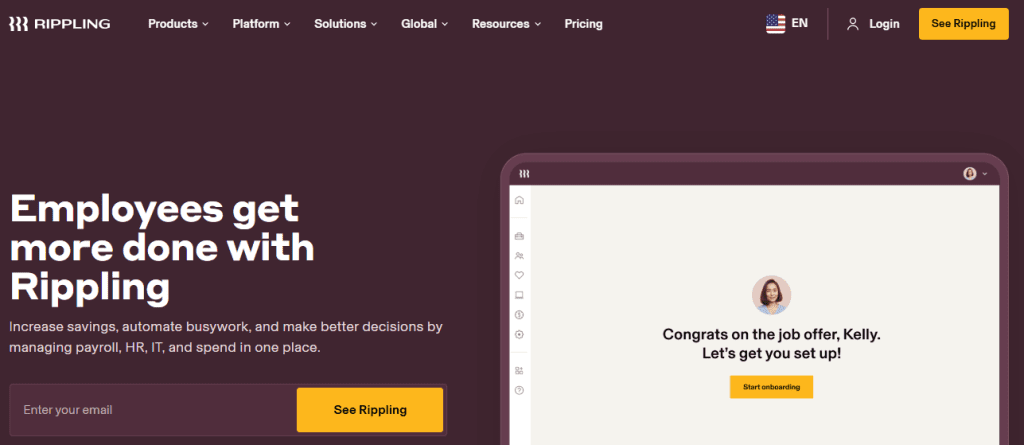Expand the Platform dropdown menu
Image resolution: width=1024 pixels, height=445 pixels.
[262, 24]
